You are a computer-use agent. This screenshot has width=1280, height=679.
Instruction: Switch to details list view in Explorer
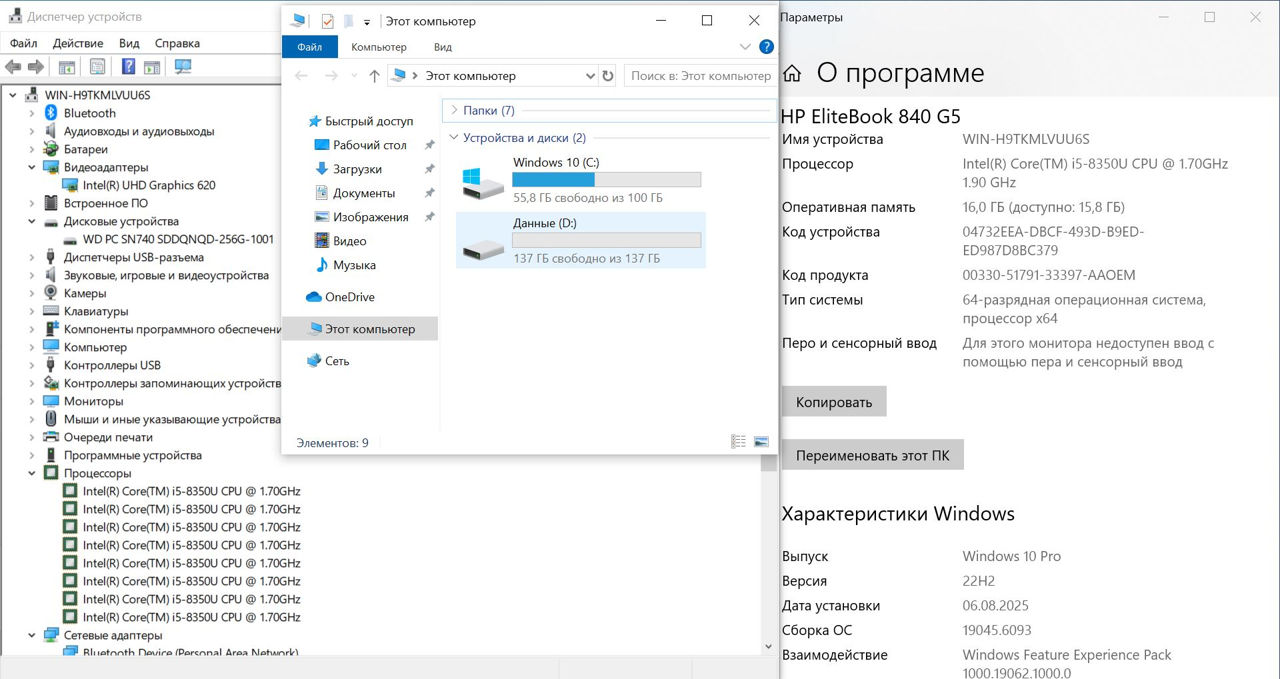(739, 442)
